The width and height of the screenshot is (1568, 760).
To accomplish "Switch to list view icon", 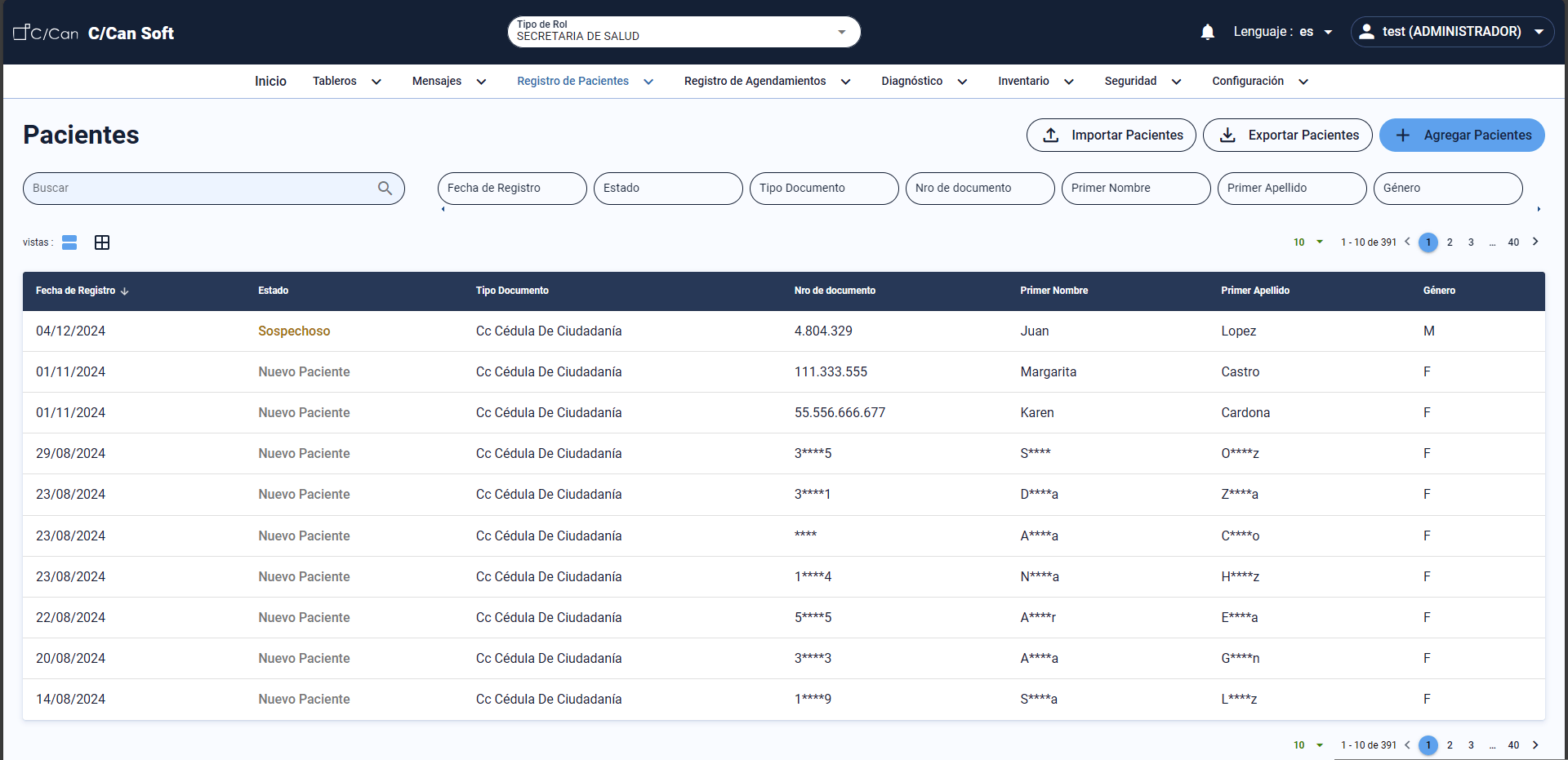I will (x=69, y=242).
